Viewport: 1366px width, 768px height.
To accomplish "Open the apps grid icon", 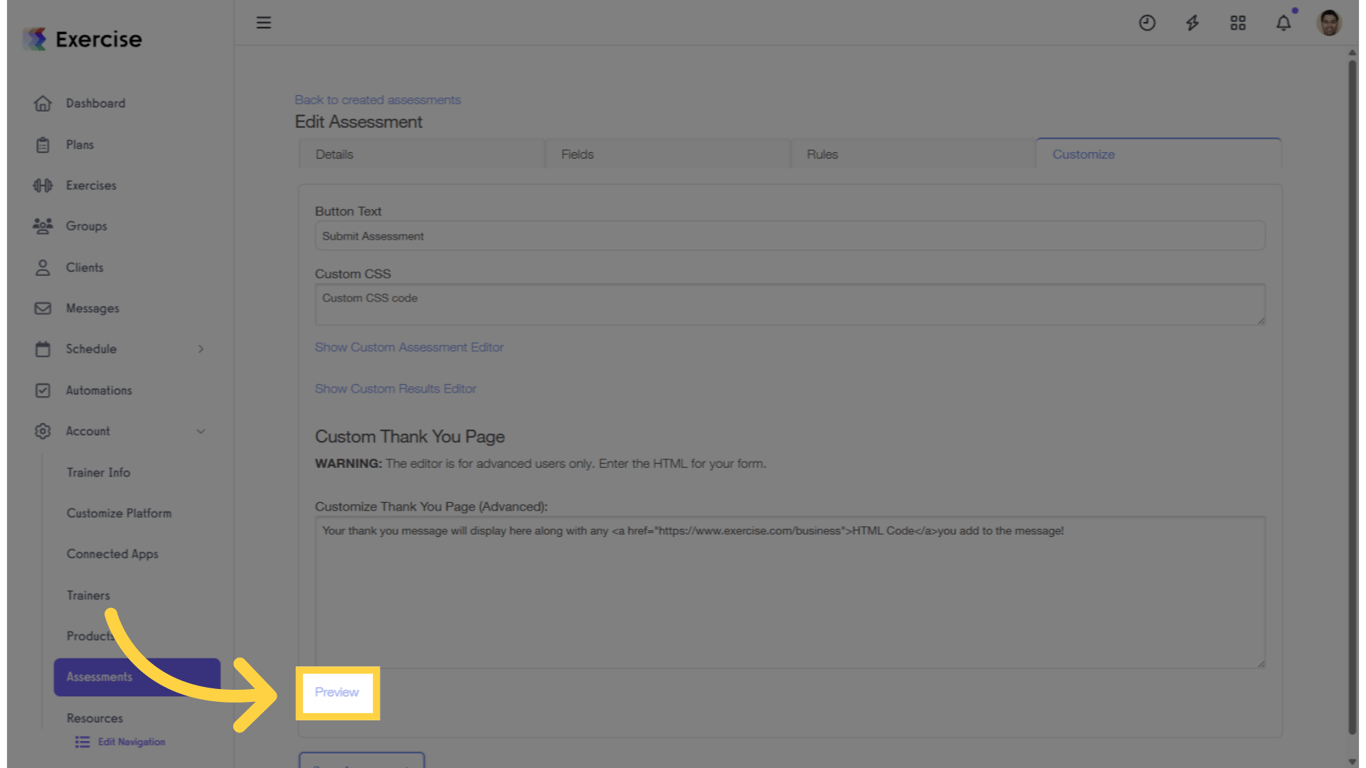I will point(1238,23).
